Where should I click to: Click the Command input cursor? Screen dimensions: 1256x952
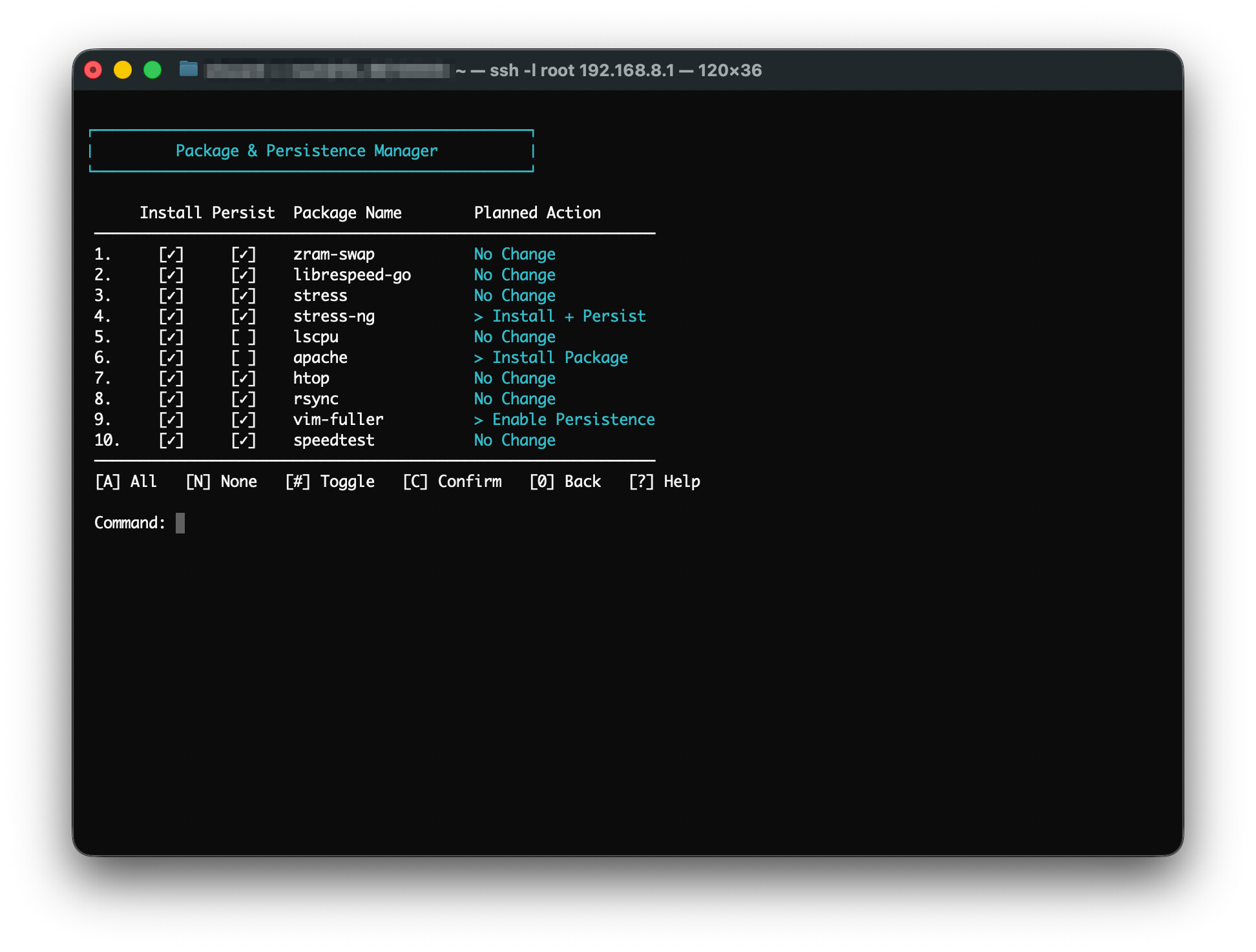(180, 523)
